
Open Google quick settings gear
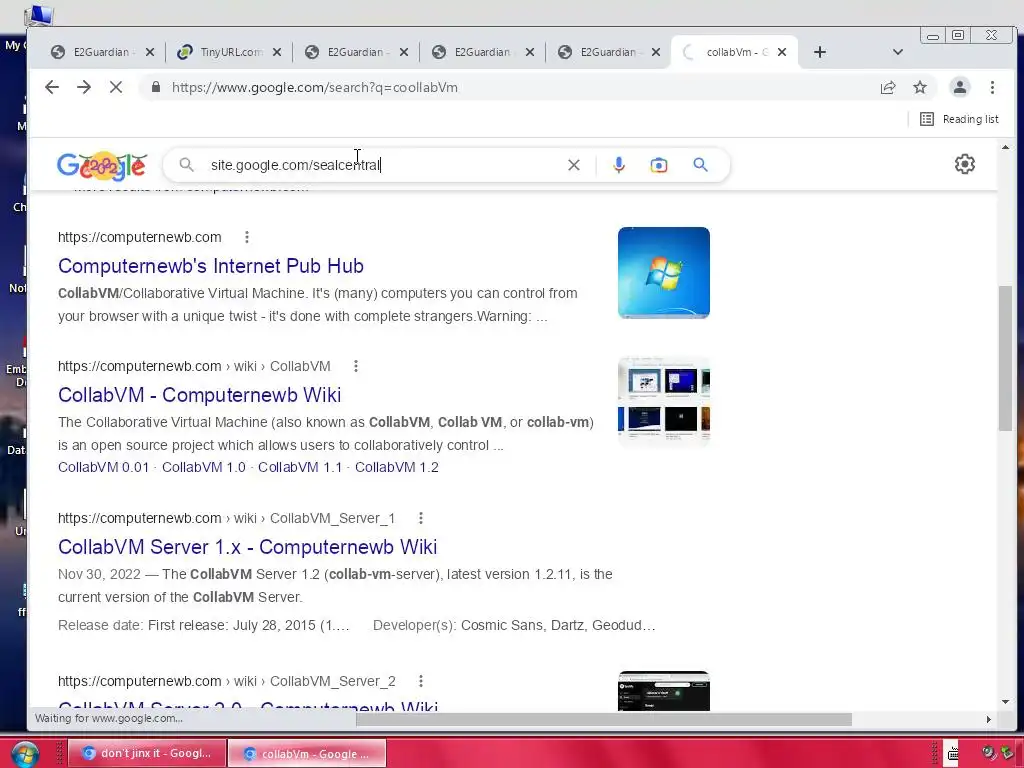[x=965, y=164]
